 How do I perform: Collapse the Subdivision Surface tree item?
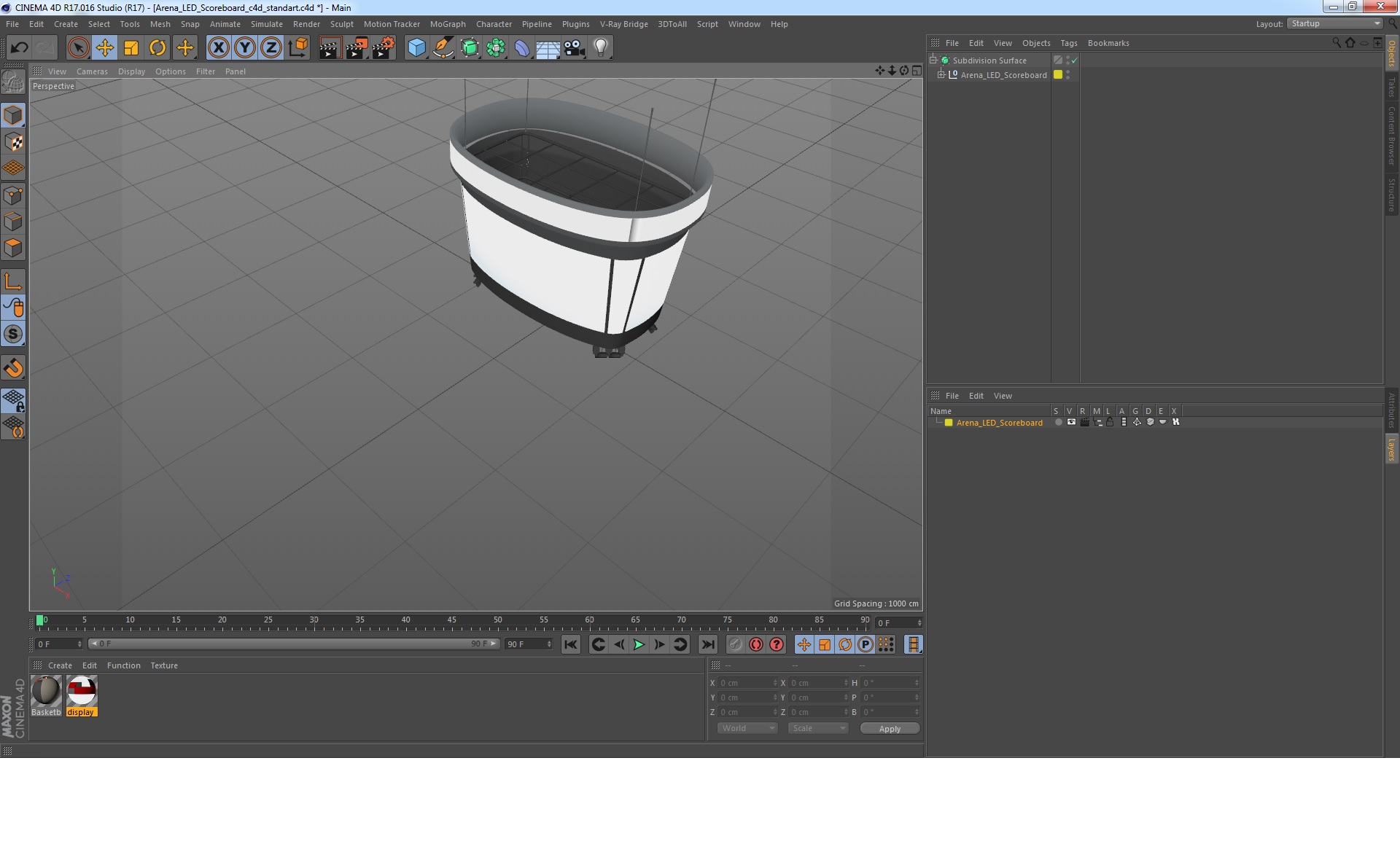coord(933,60)
